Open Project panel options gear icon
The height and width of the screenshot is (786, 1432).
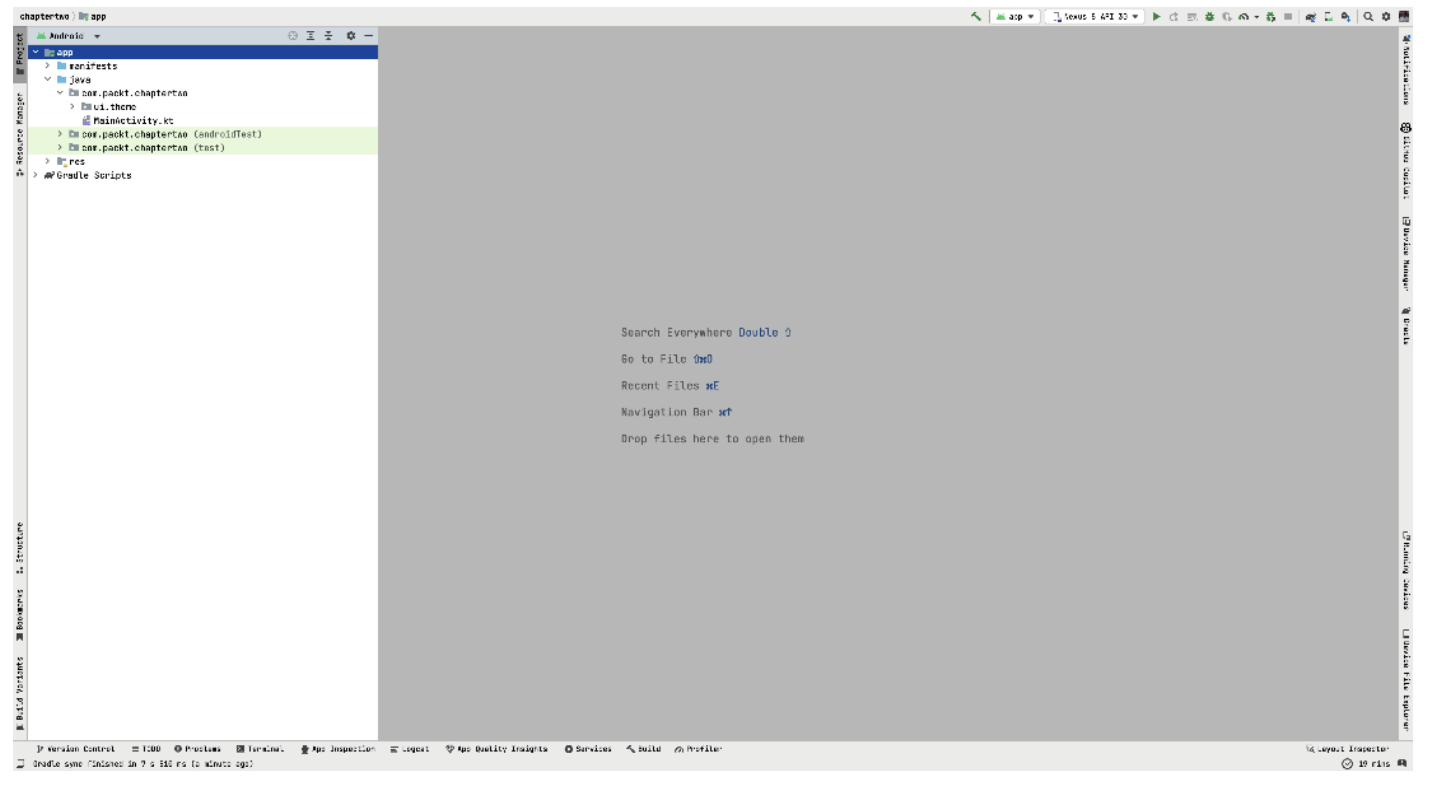click(351, 36)
